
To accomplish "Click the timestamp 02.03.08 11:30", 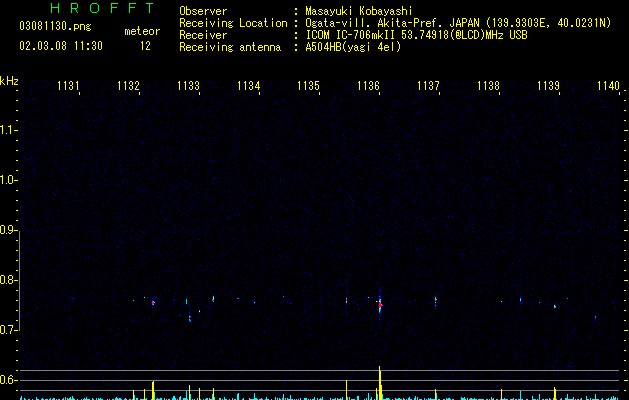I will point(61,46).
